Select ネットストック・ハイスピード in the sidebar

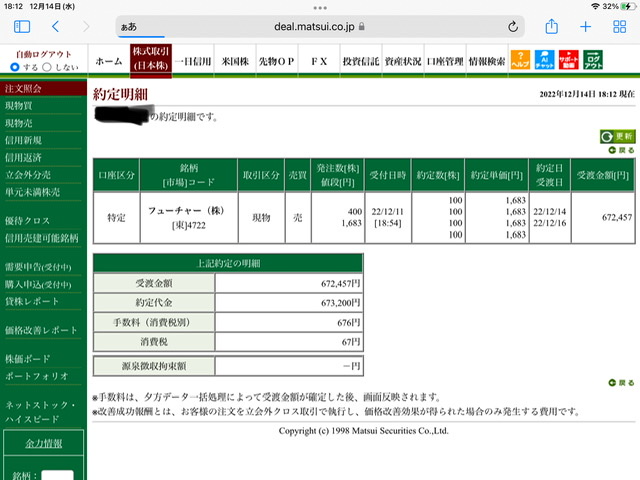point(40,412)
